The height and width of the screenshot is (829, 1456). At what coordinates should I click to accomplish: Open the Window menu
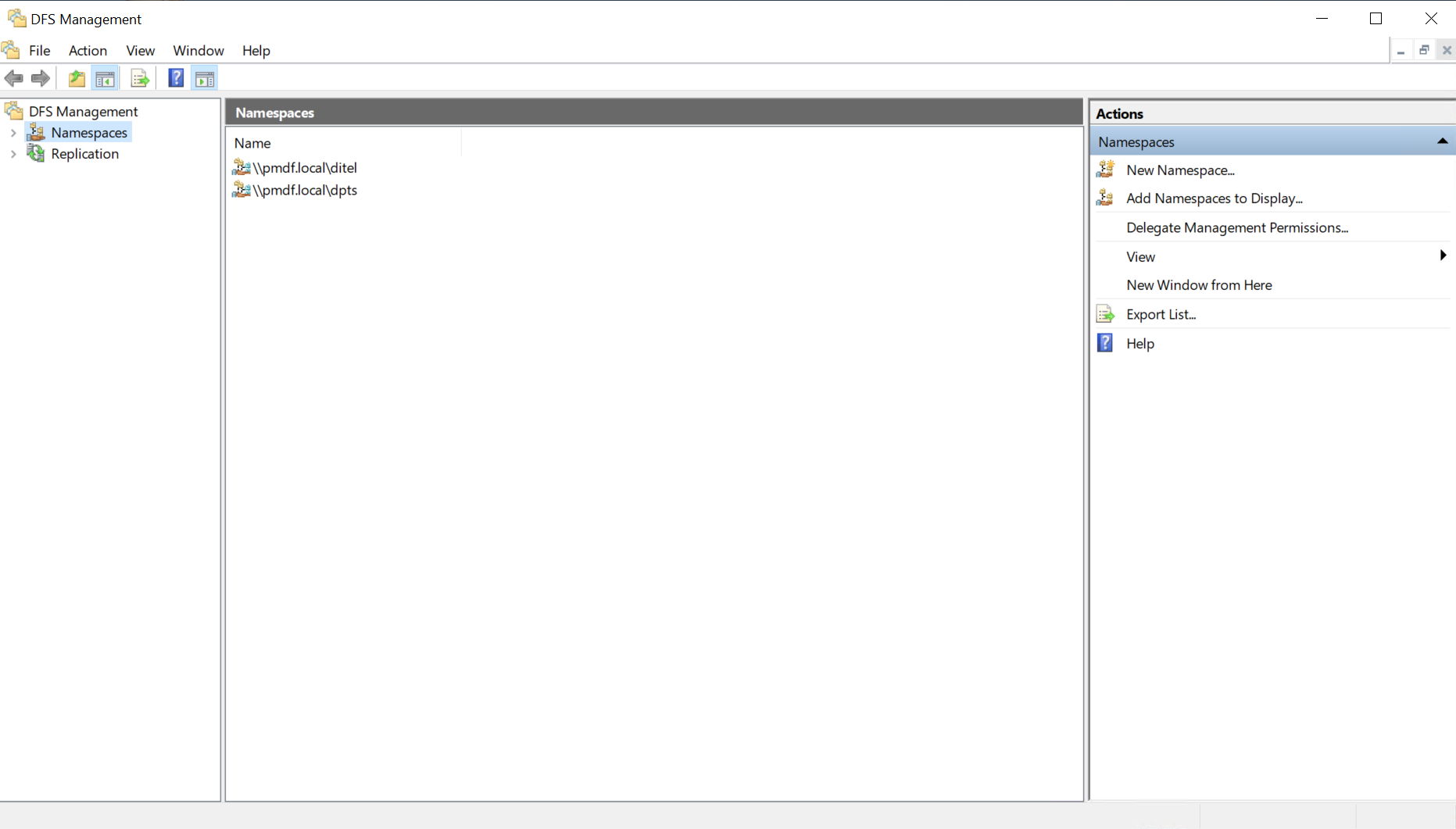pyautogui.click(x=198, y=50)
